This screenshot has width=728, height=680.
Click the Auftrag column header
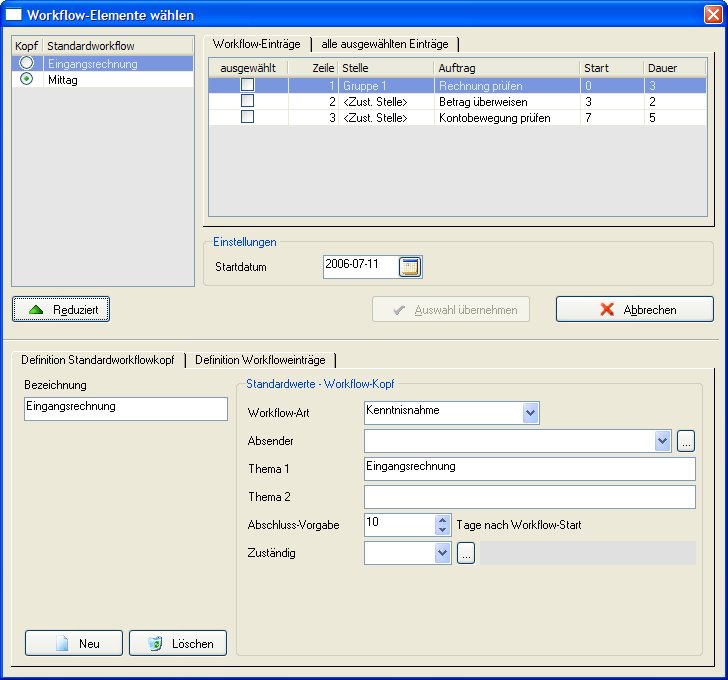point(507,68)
